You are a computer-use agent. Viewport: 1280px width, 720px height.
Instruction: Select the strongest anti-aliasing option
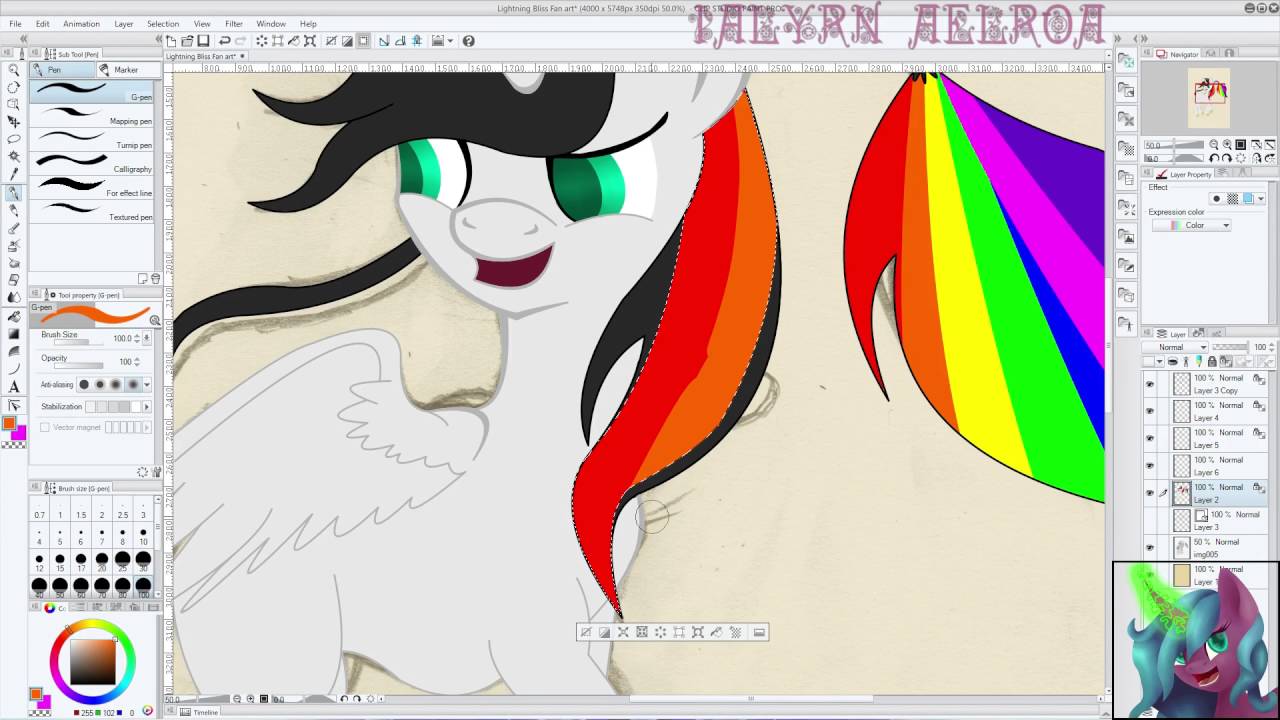tap(131, 384)
